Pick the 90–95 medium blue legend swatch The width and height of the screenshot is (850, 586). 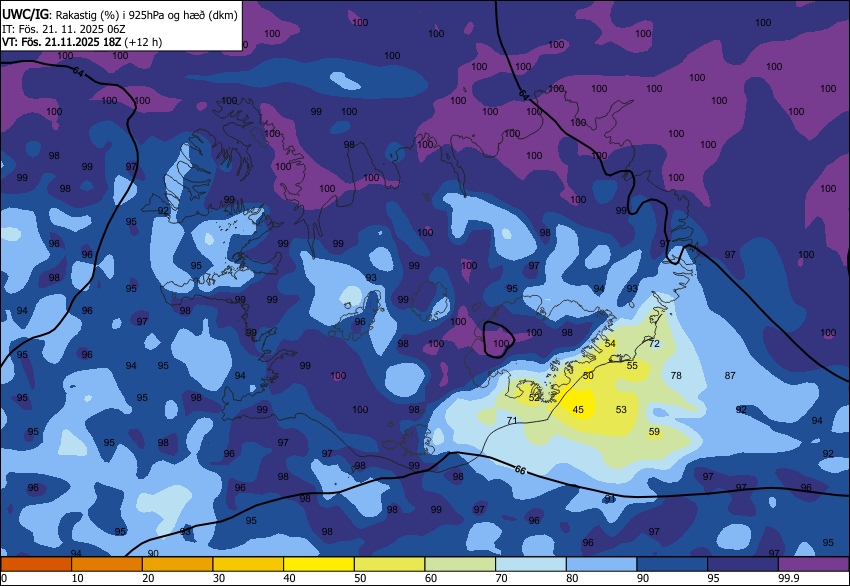click(673, 564)
